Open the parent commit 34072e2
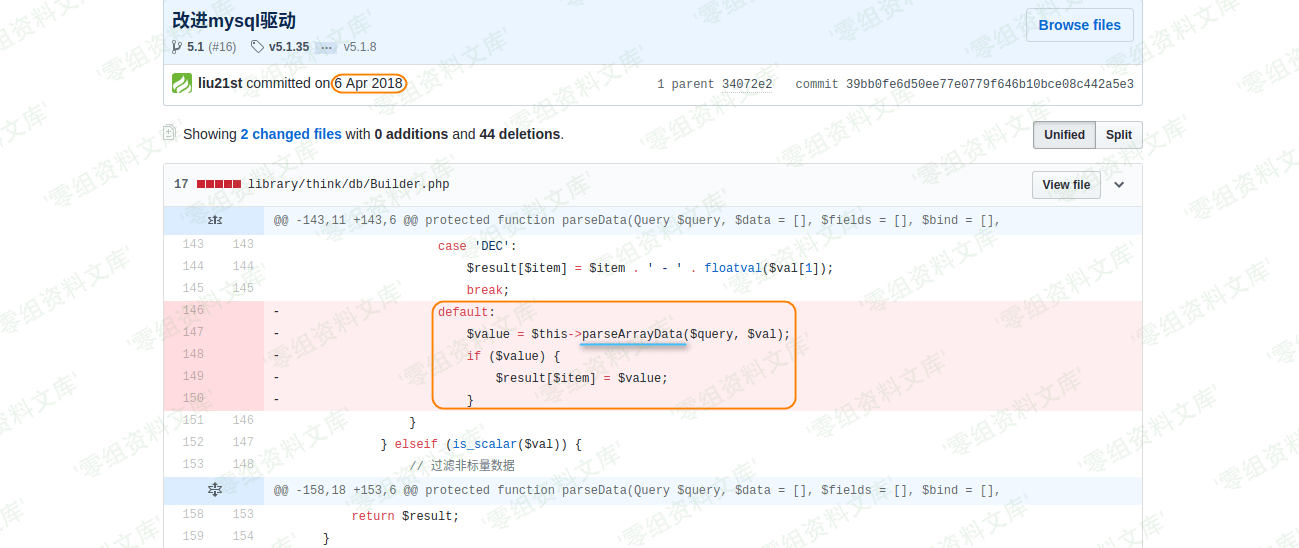The image size is (1299, 548). pos(746,85)
